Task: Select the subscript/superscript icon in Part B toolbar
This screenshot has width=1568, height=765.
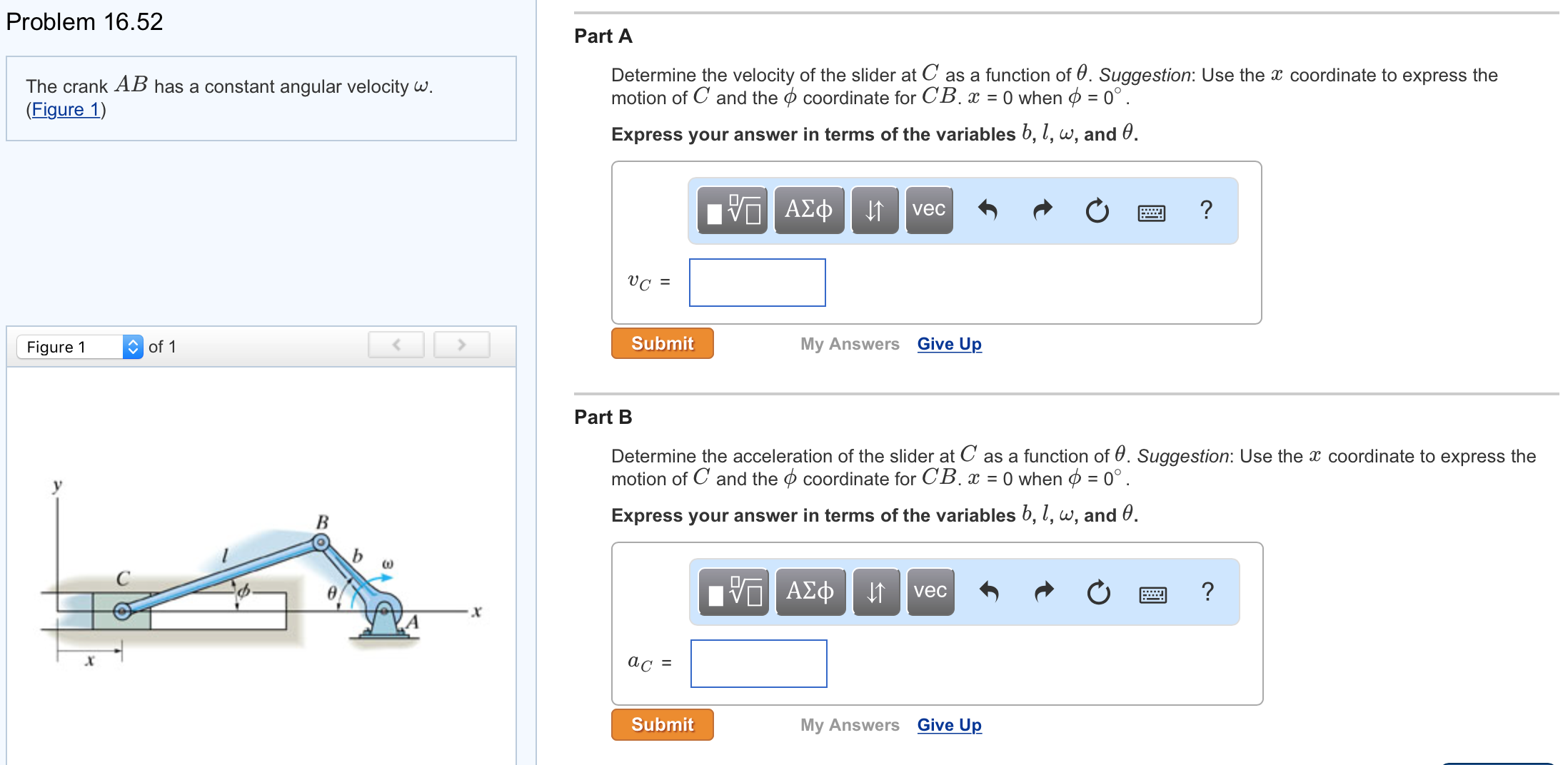Action: point(875,591)
